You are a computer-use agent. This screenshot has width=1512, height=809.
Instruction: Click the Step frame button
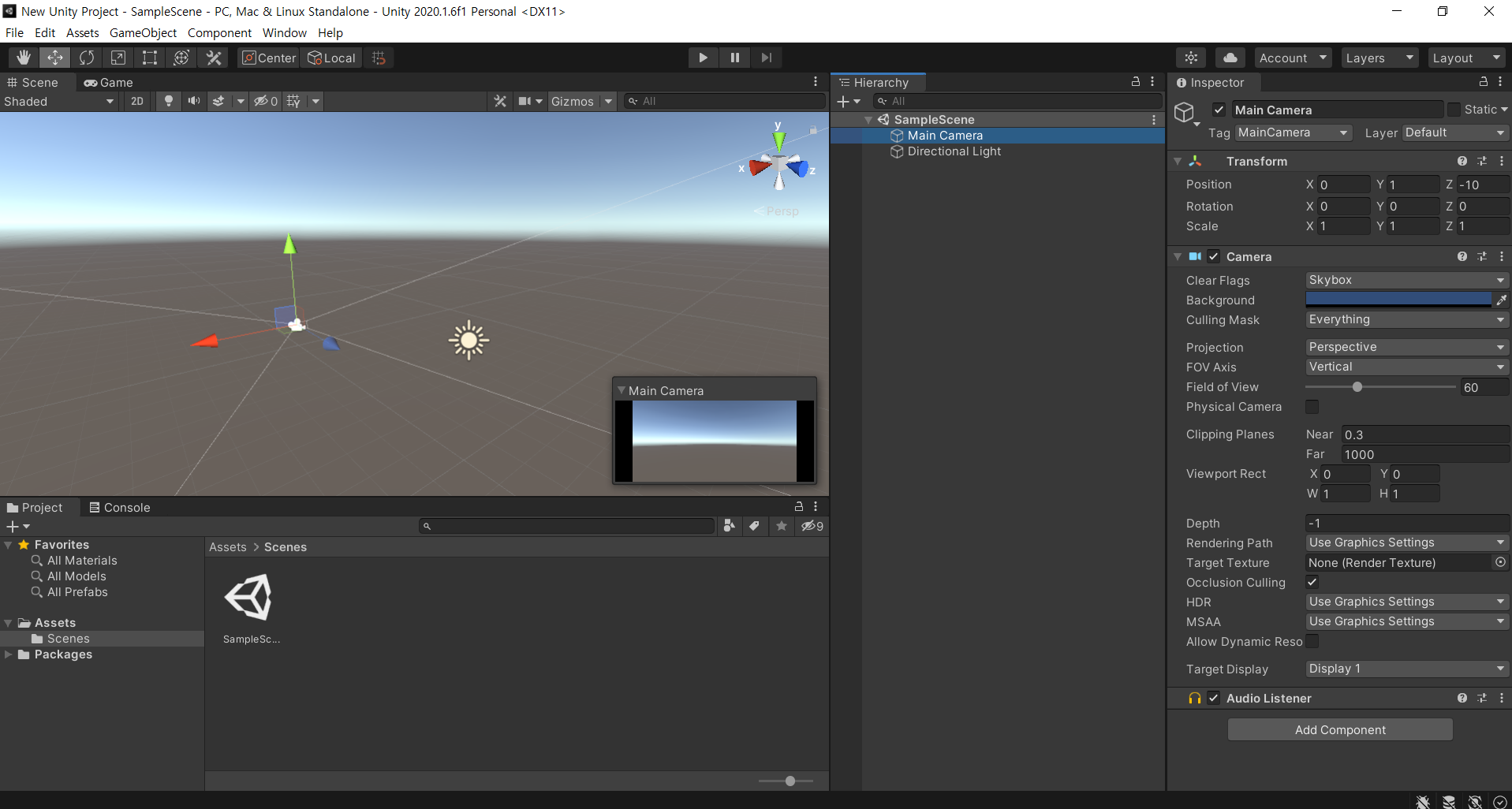click(766, 58)
